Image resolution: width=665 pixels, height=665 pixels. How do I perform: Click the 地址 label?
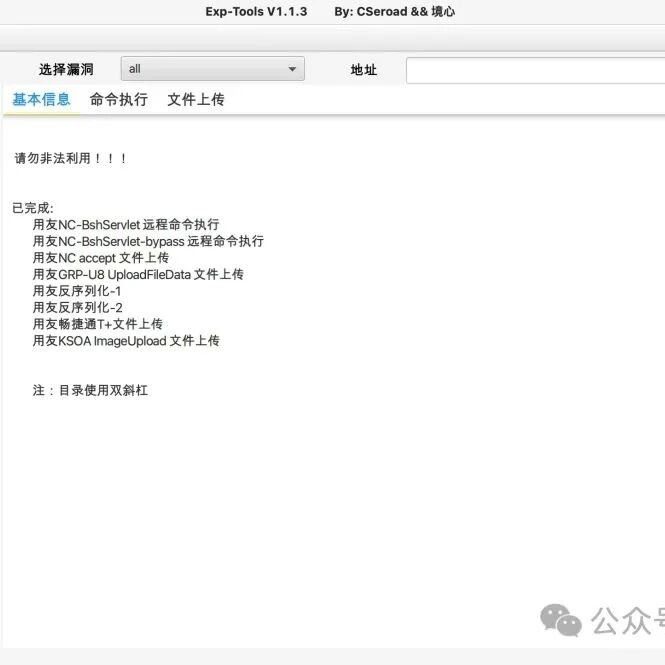364,70
